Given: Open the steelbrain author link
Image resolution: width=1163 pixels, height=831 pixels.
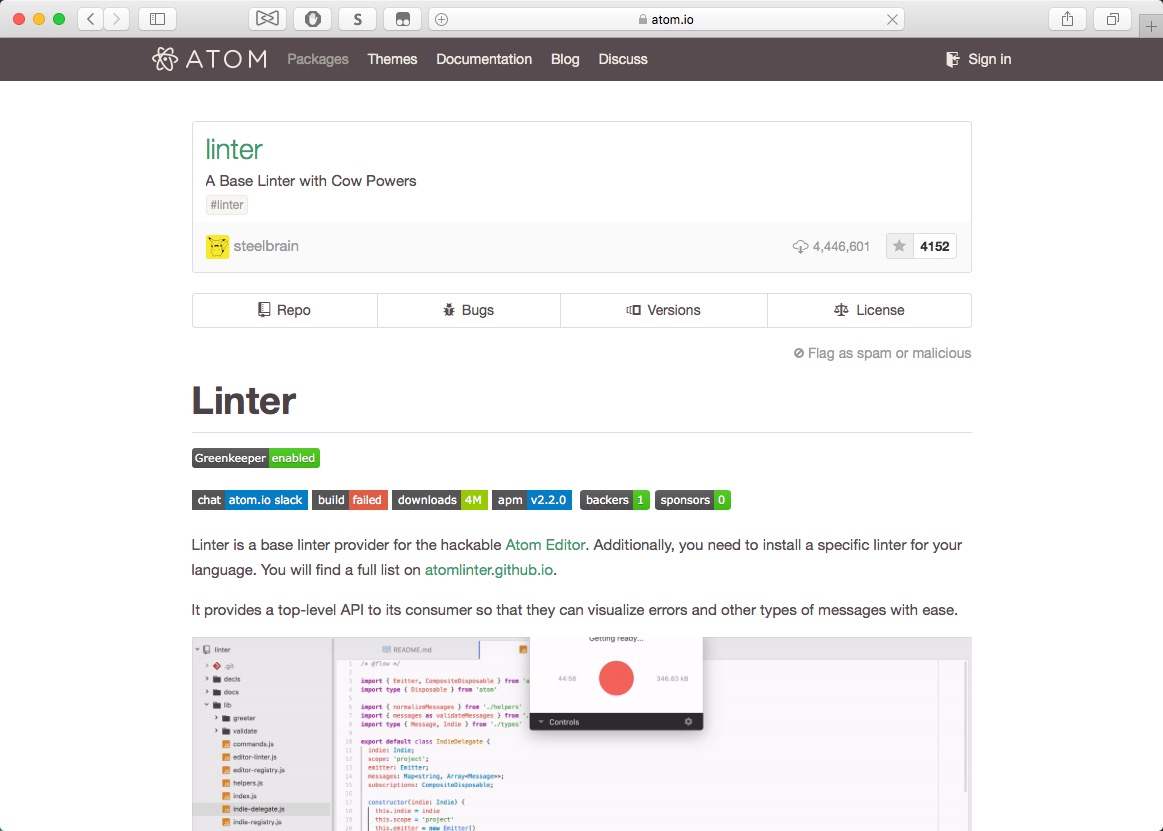Looking at the screenshot, I should (x=266, y=246).
